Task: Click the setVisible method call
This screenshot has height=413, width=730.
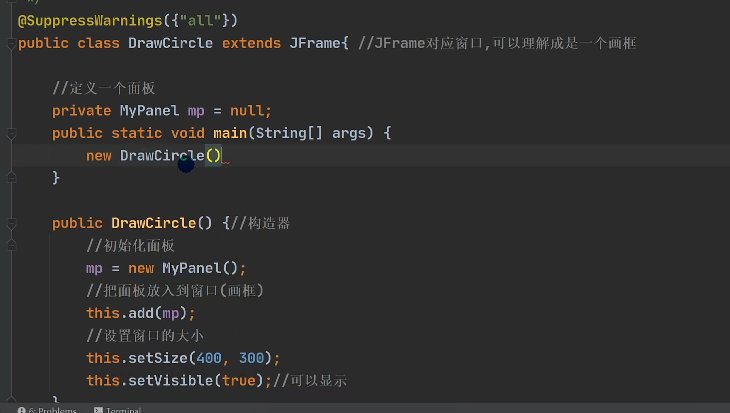Action: tap(170, 380)
